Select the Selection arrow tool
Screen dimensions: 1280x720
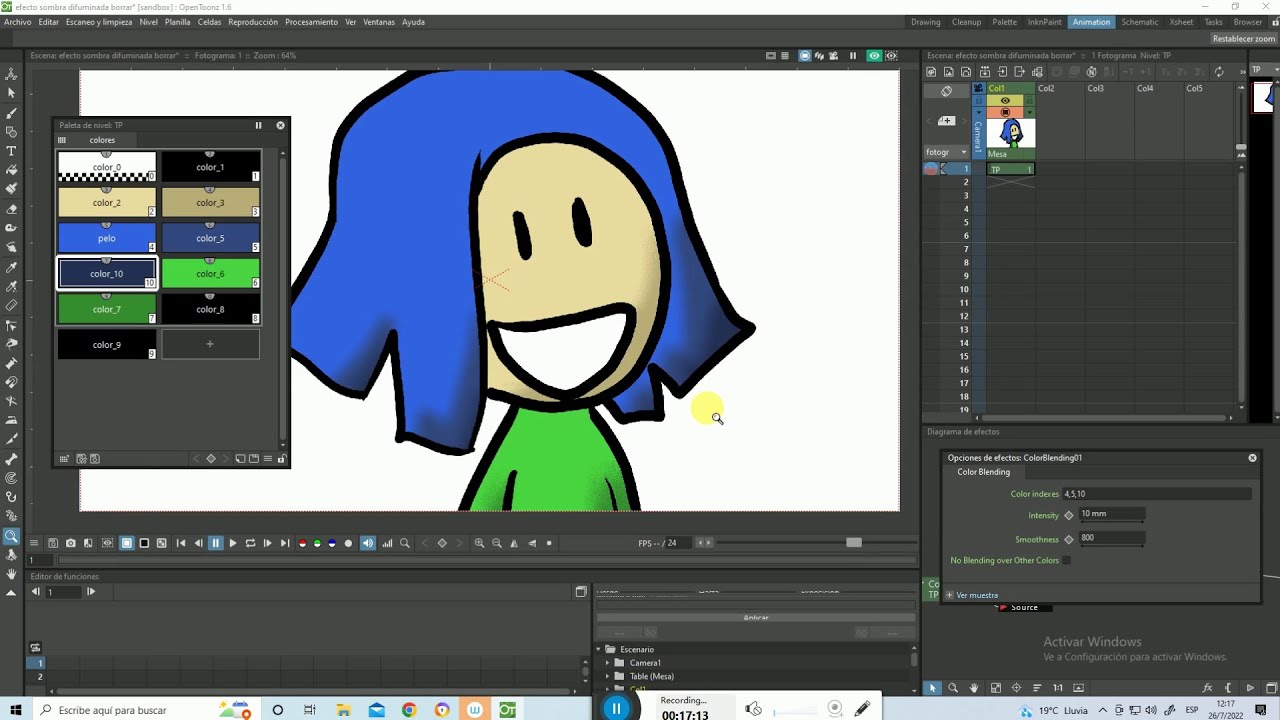click(x=11, y=93)
